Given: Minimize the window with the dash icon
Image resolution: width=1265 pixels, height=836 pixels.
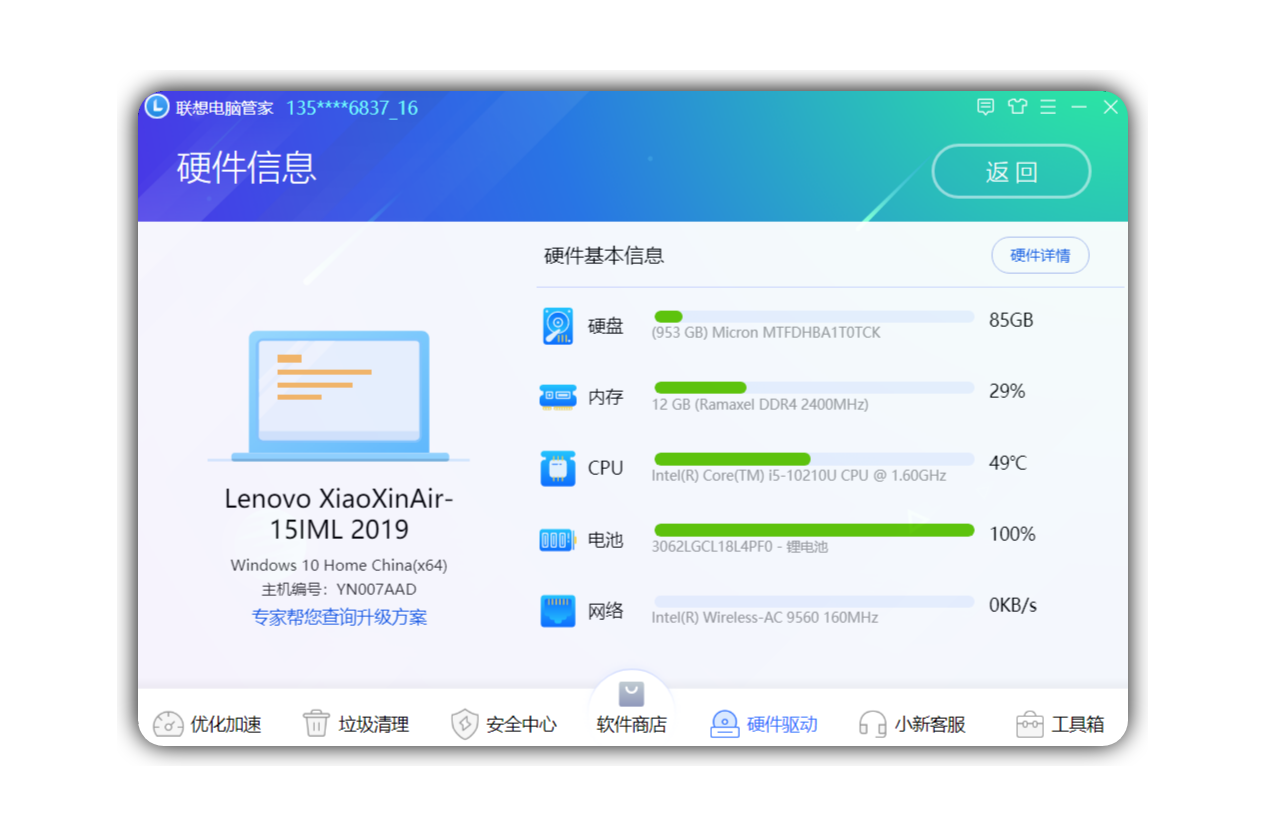Looking at the screenshot, I should [x=1079, y=106].
